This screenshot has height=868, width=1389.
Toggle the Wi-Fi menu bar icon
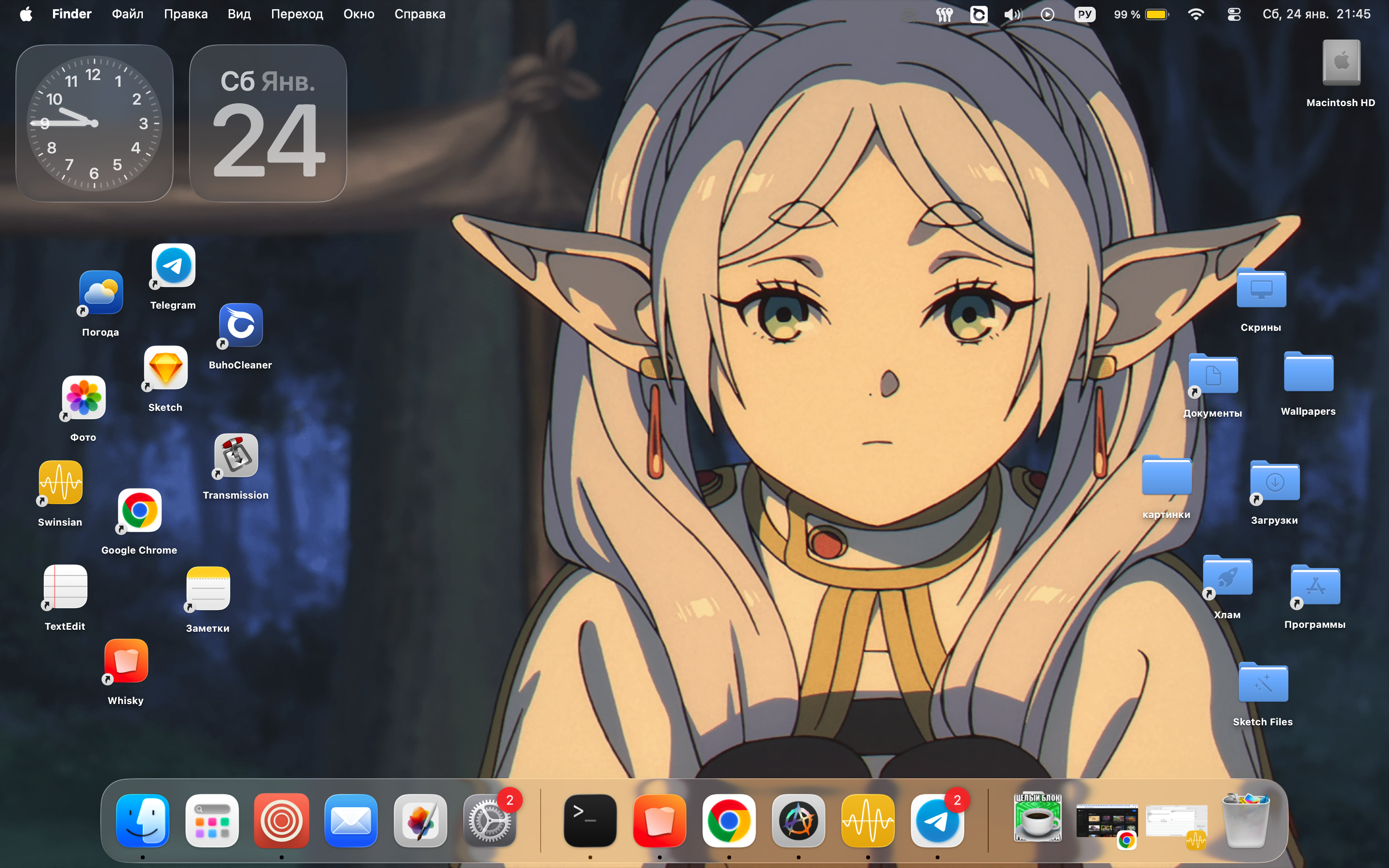1196,14
